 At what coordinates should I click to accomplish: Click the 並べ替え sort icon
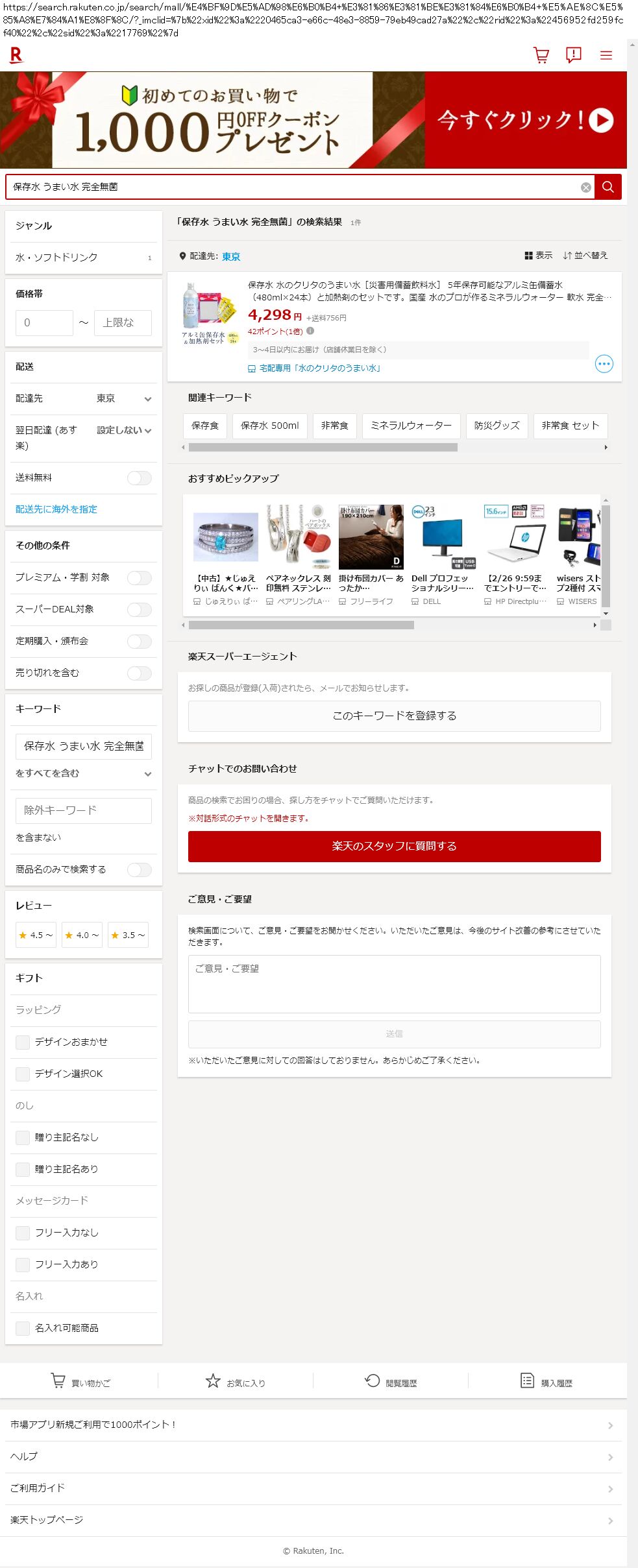tap(567, 256)
